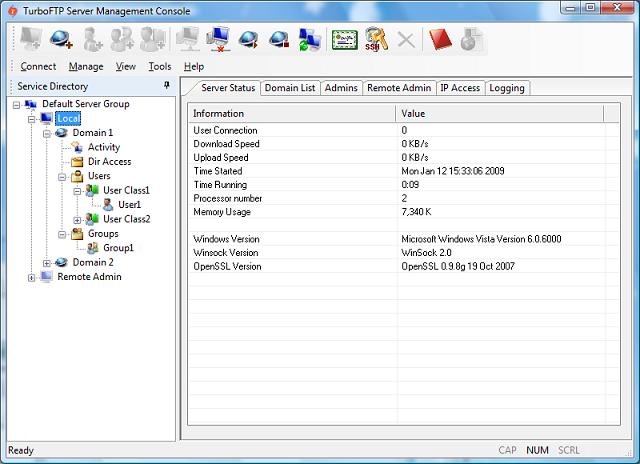Open the Logging tab
The height and width of the screenshot is (464, 640).
point(507,88)
